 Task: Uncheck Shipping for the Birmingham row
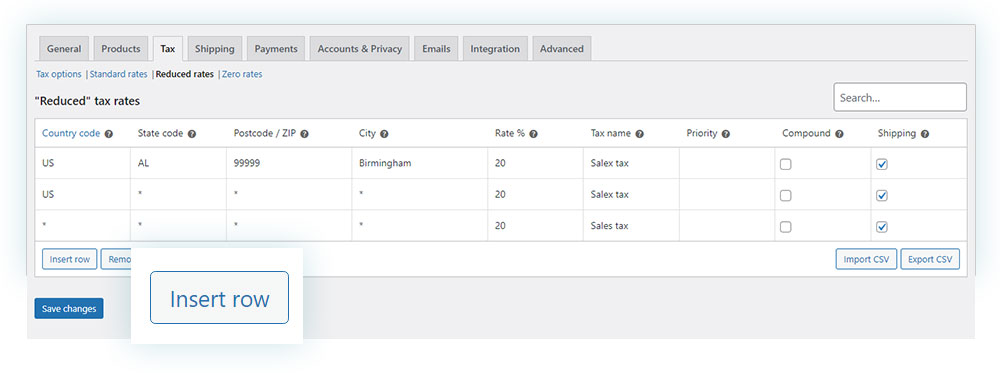tap(882, 164)
